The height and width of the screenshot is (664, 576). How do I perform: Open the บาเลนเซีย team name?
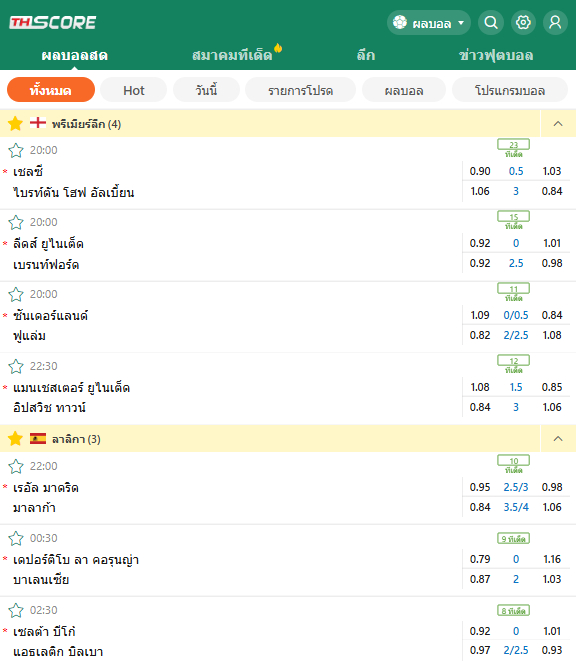[41, 579]
